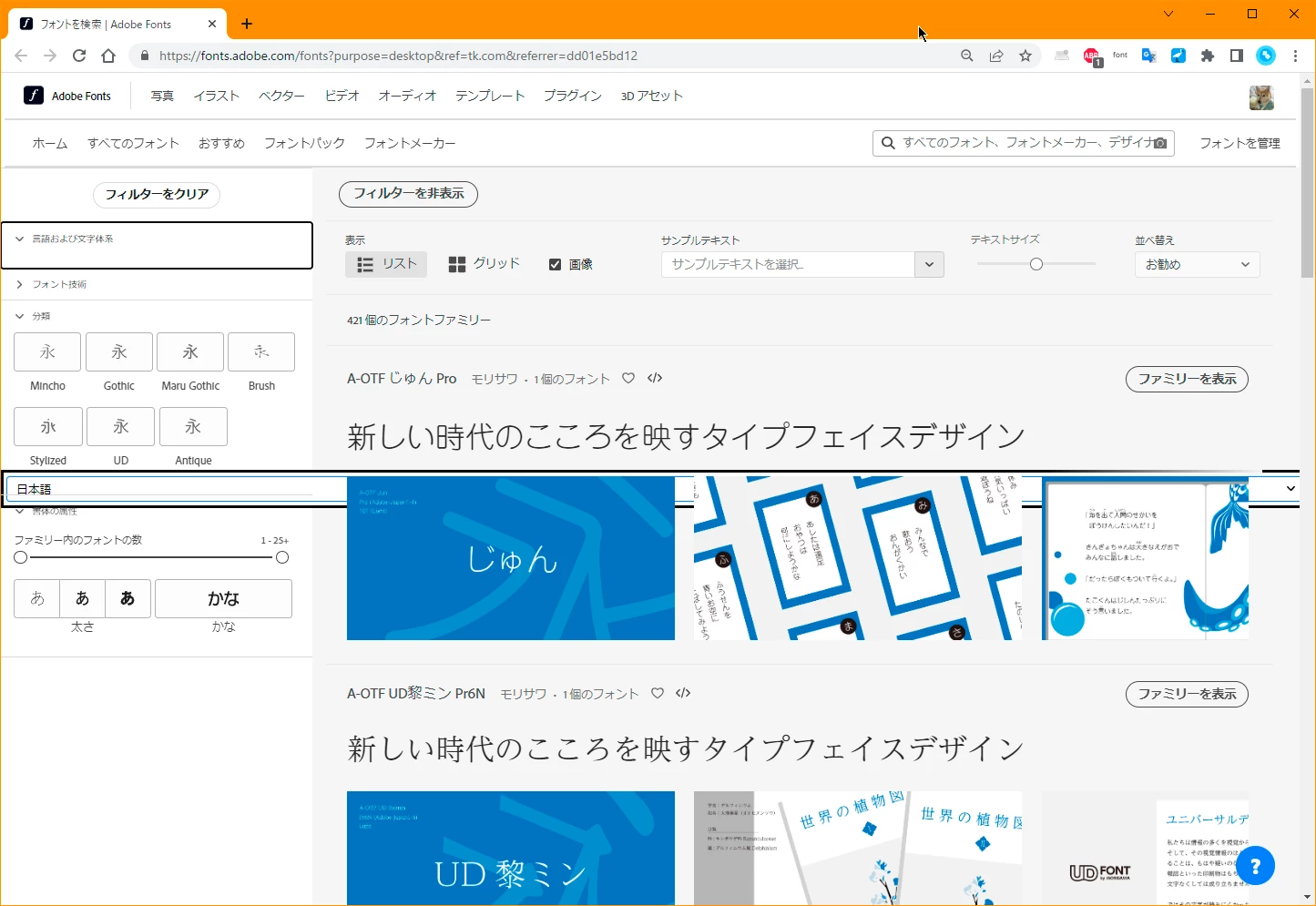Close the Adobe Fonts tab
The image size is (1316, 906).
[x=211, y=25]
